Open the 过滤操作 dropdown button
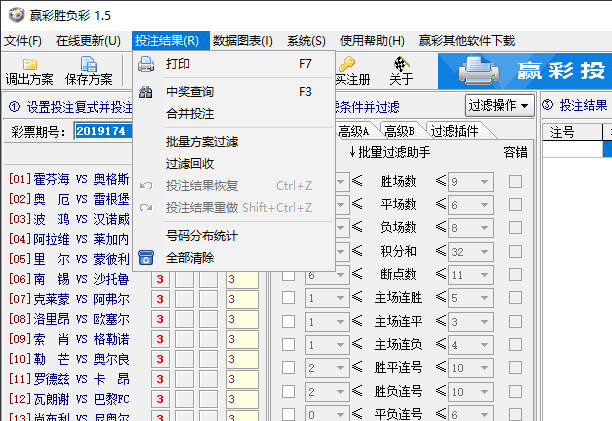 pyautogui.click(x=499, y=105)
